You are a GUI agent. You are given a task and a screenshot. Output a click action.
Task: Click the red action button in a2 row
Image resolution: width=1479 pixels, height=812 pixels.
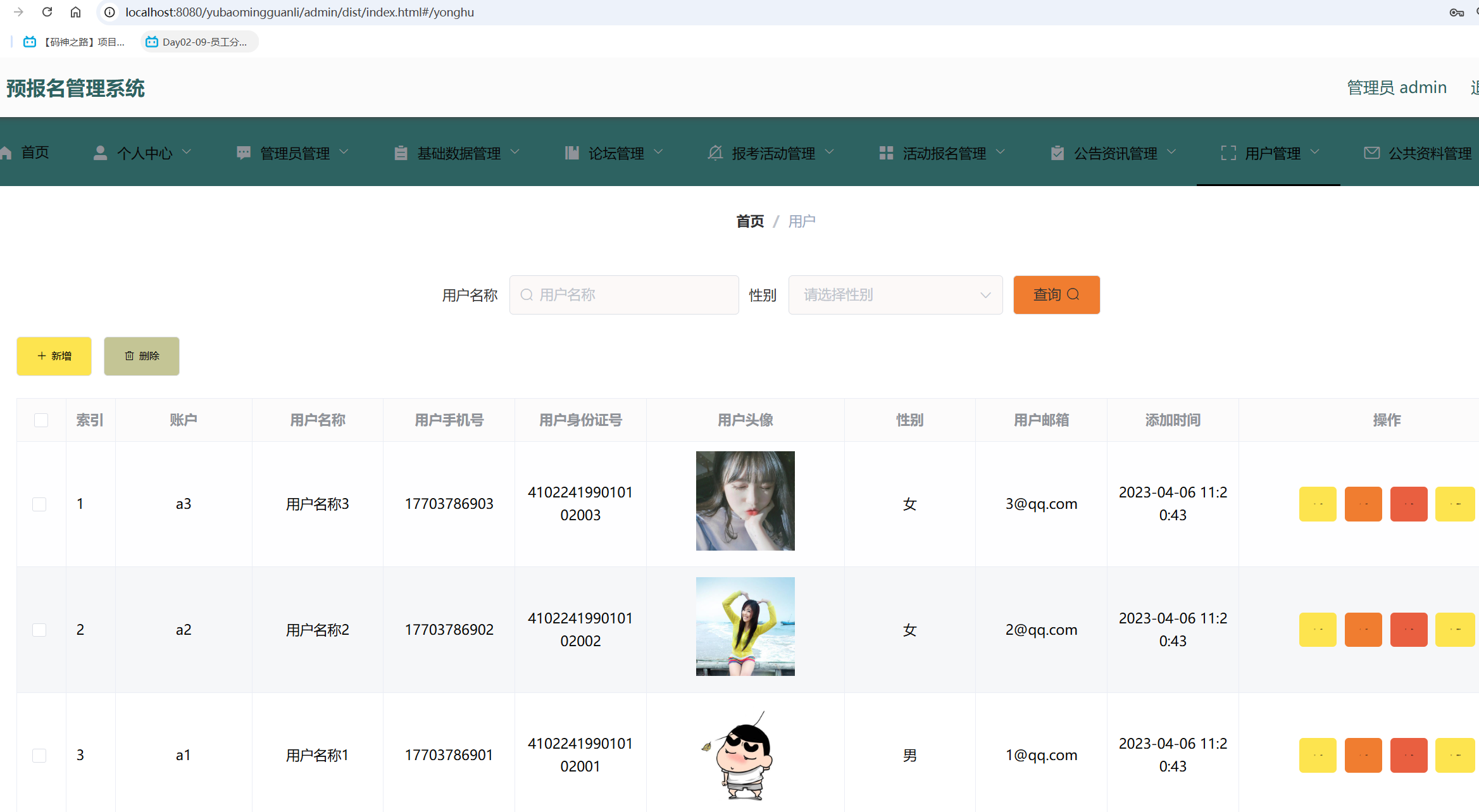pyautogui.click(x=1409, y=630)
